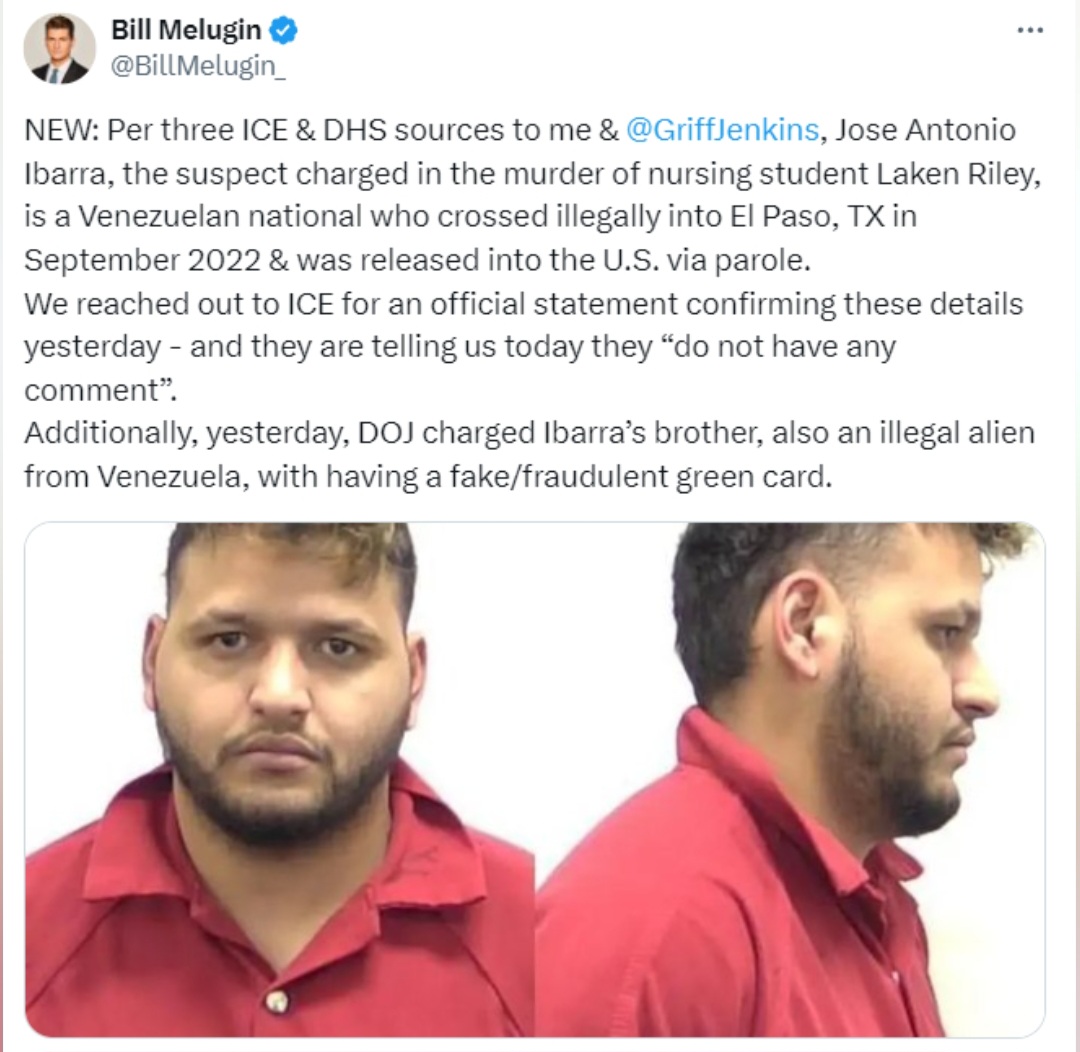The width and height of the screenshot is (1080, 1052).
Task: Click the display name Bill Melugin
Action: [186, 30]
